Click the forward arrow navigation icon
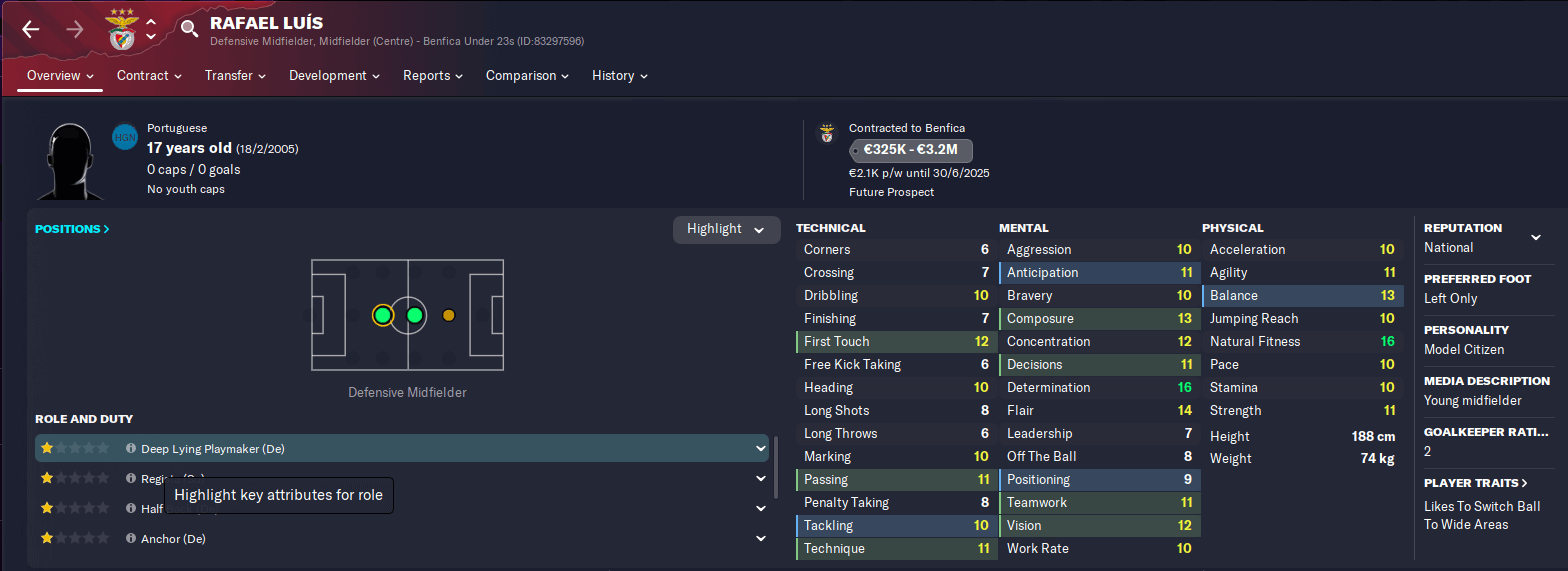This screenshot has width=1568, height=571. point(75,29)
